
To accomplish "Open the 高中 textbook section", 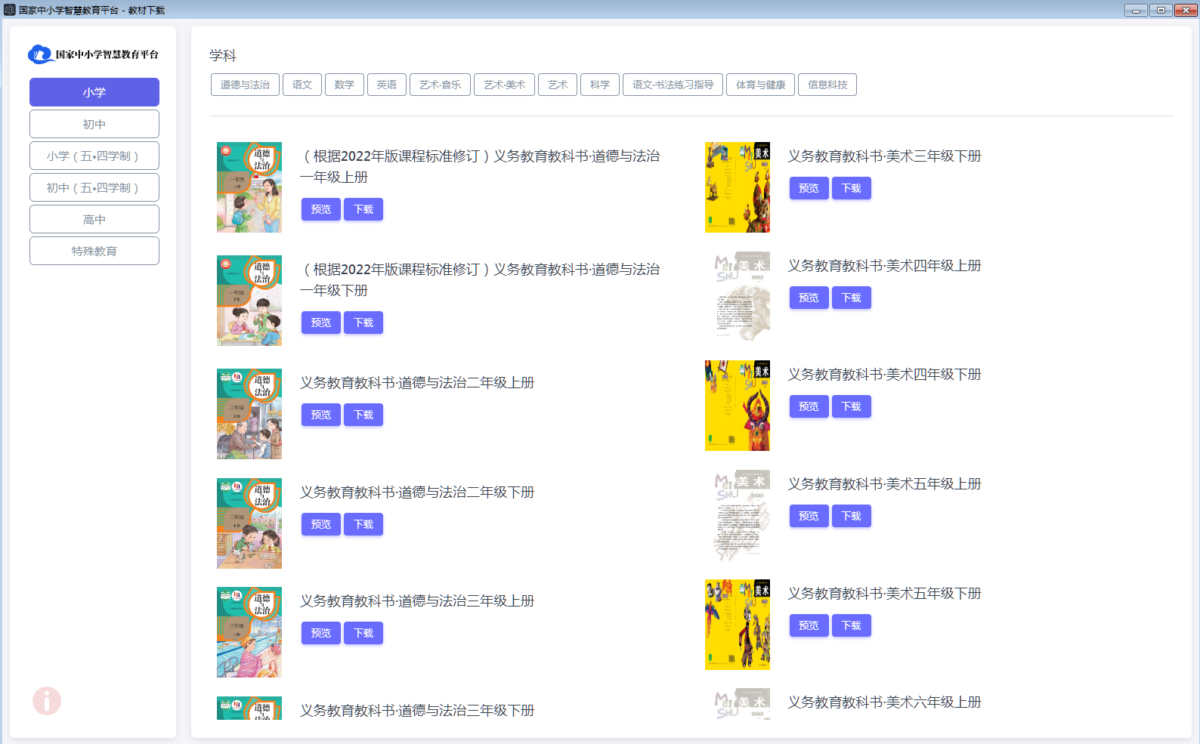I will (x=93, y=218).
